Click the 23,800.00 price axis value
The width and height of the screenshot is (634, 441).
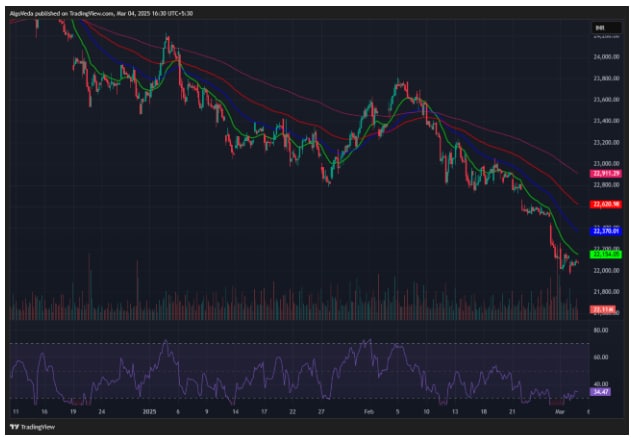606,78
